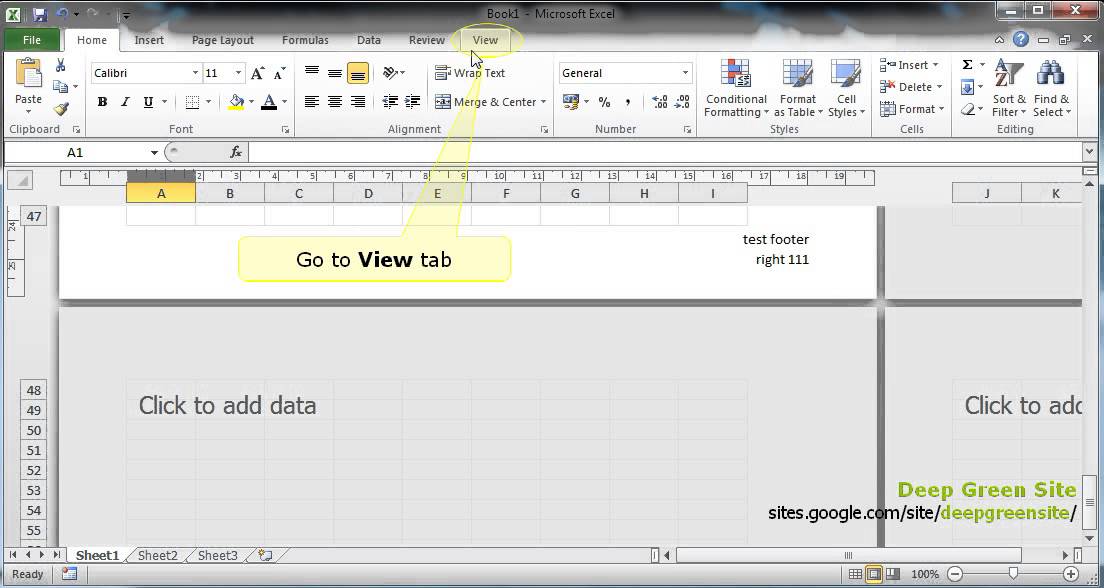Decrease font size with the shrink font icon

[280, 73]
